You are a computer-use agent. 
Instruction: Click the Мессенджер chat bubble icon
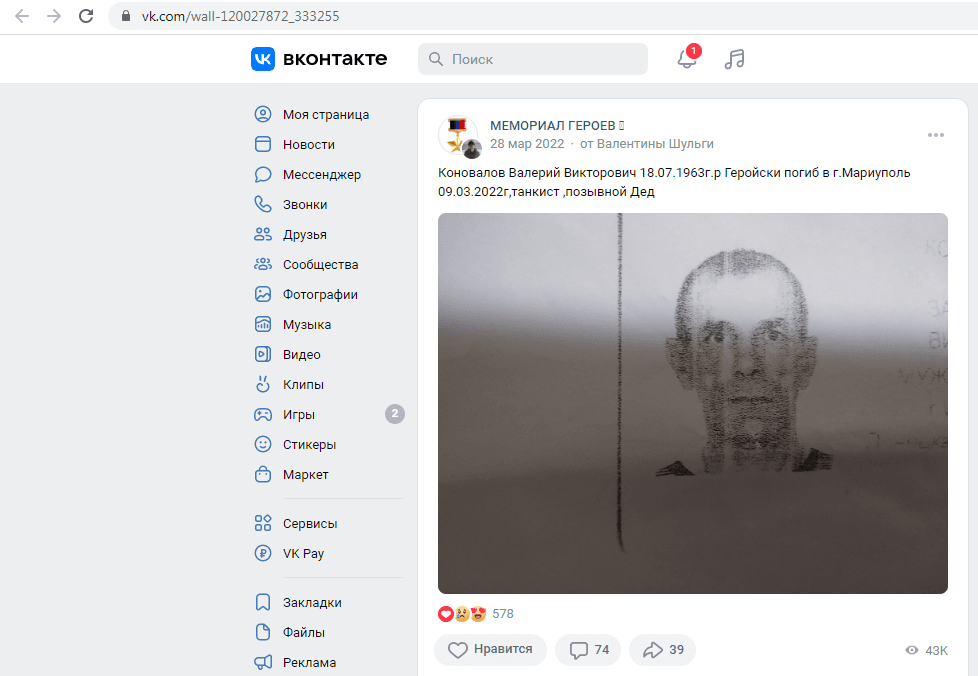[263, 174]
